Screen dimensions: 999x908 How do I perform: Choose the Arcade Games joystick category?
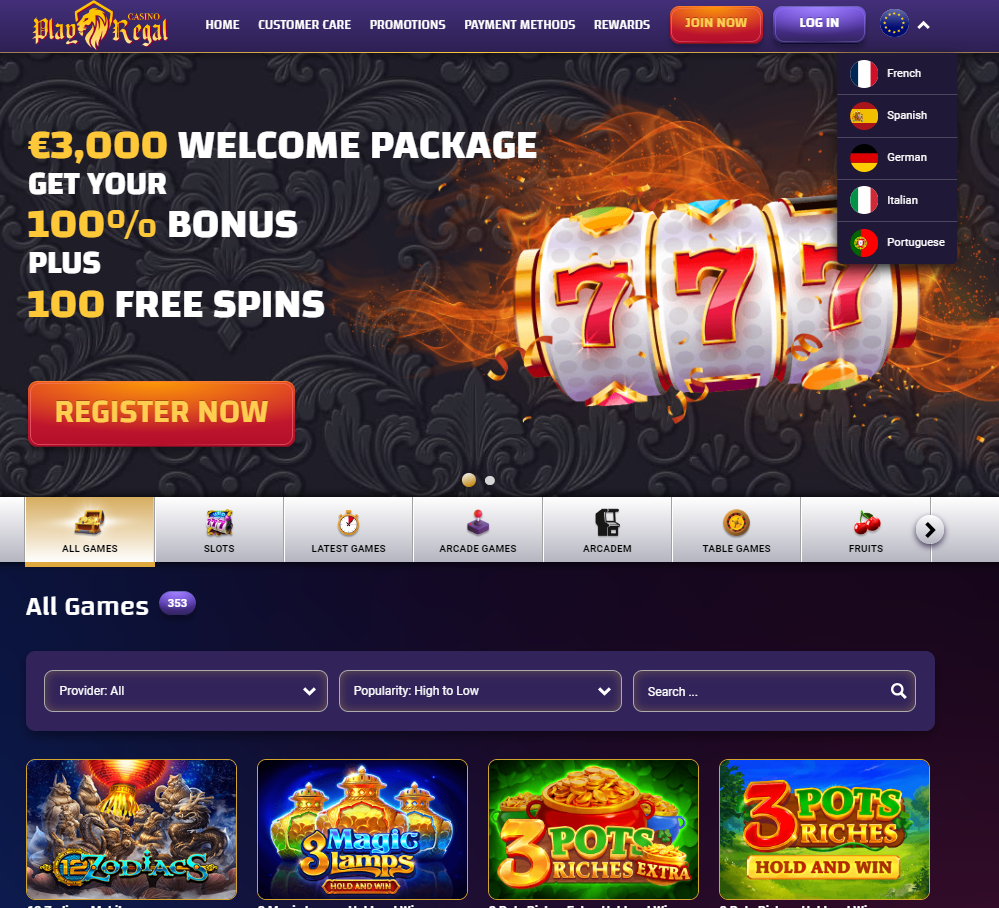coord(478,530)
